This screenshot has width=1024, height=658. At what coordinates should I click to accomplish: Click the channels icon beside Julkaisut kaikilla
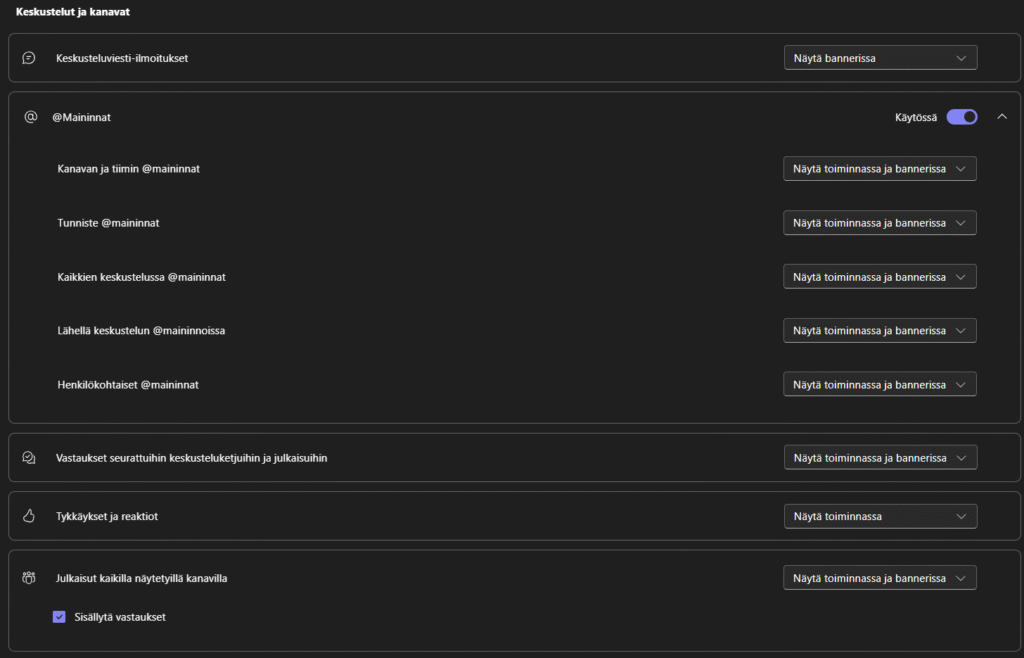29,577
